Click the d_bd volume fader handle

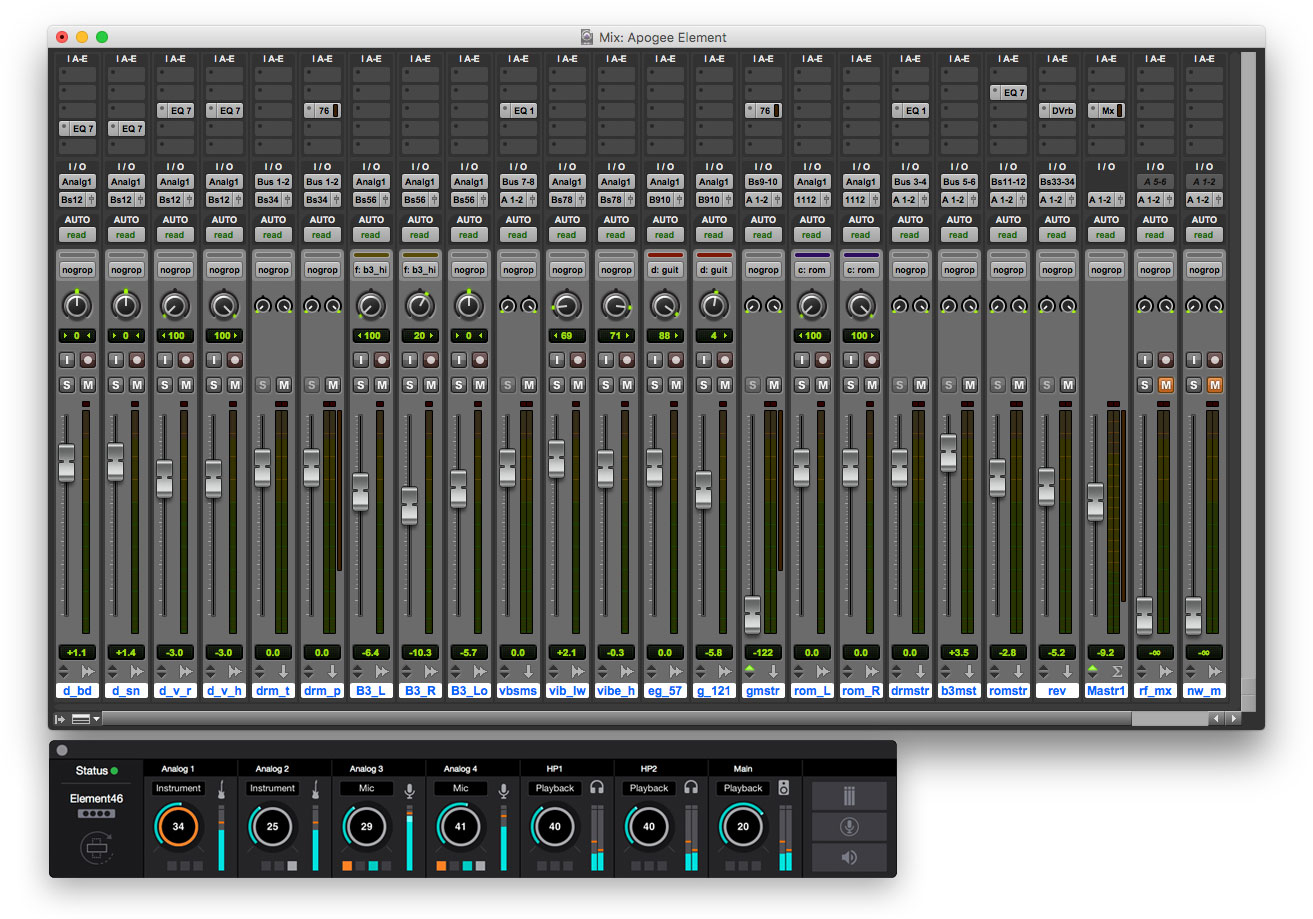point(67,463)
